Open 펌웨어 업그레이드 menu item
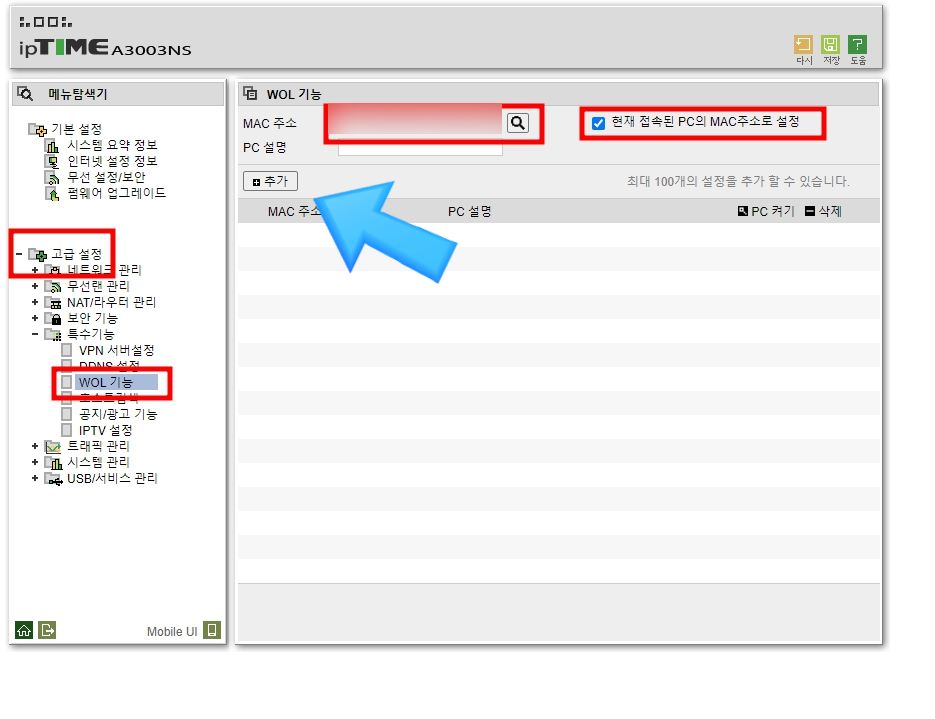Screen dimensions: 935x719 116,193
